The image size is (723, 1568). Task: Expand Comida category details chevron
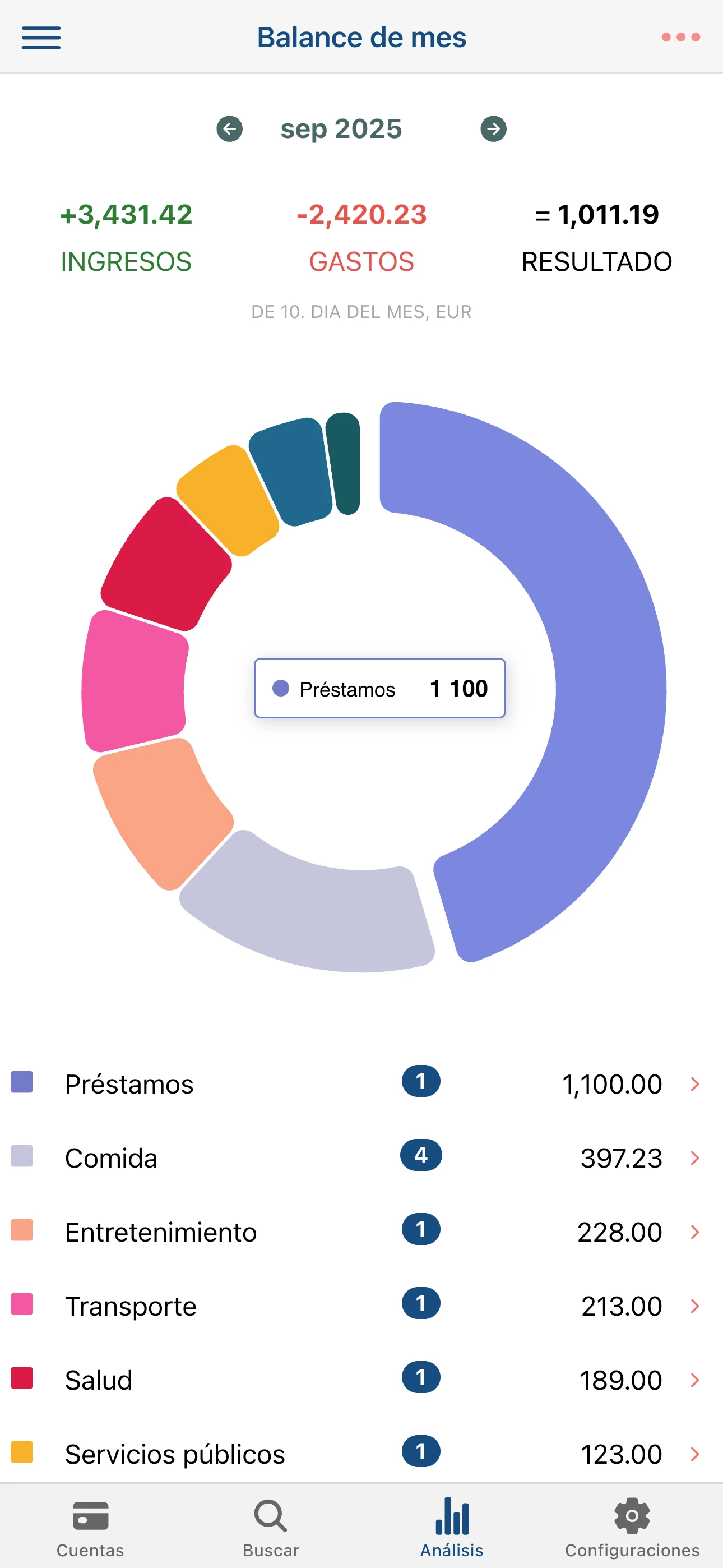[694, 1157]
